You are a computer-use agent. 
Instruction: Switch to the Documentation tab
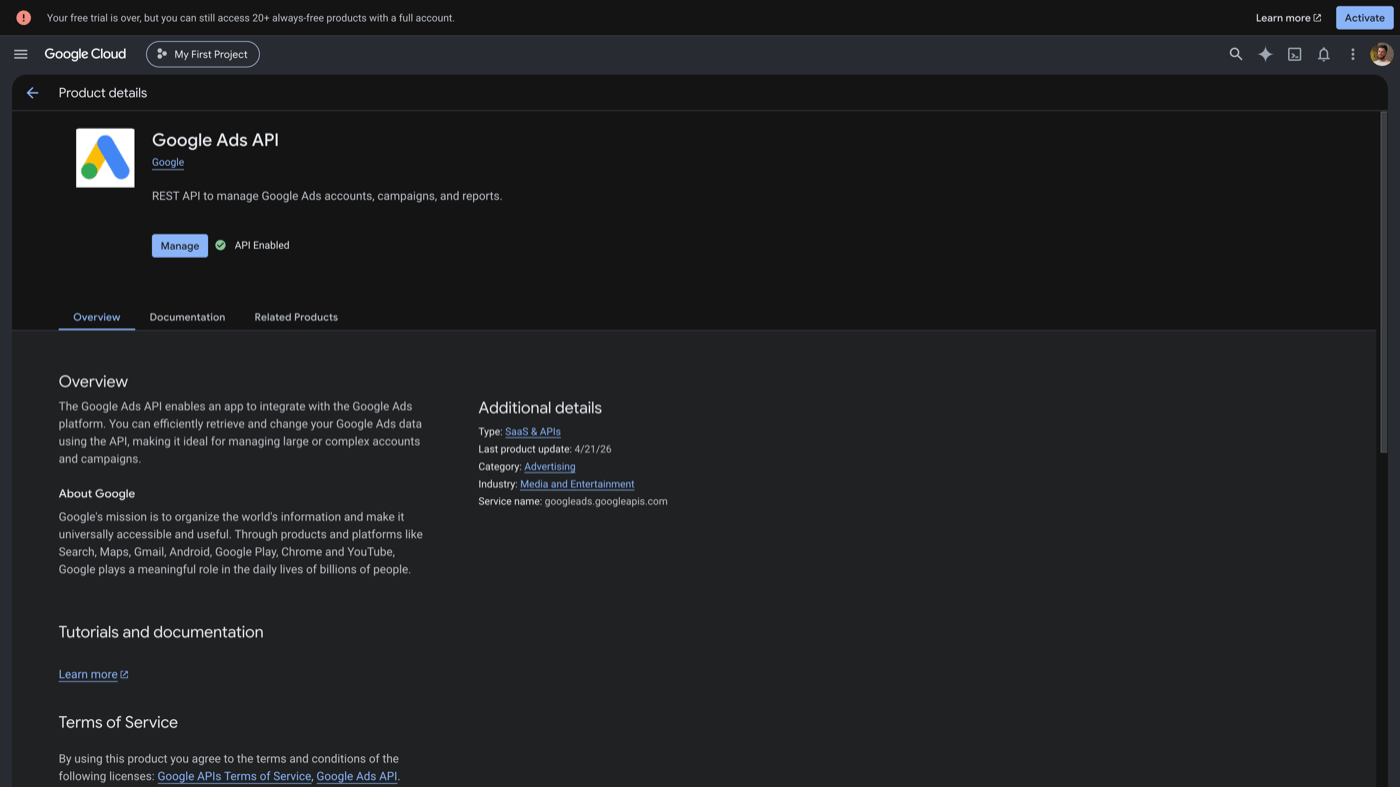tap(187, 317)
